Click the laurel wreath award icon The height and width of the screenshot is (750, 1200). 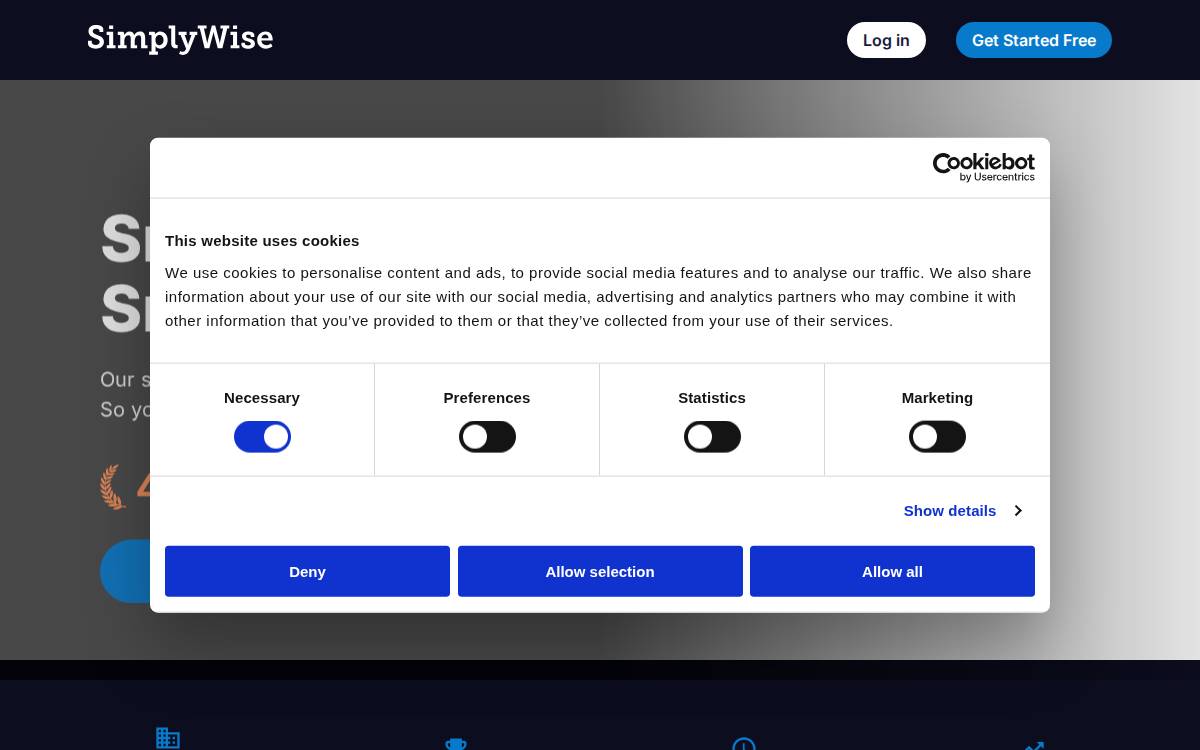tap(112, 487)
